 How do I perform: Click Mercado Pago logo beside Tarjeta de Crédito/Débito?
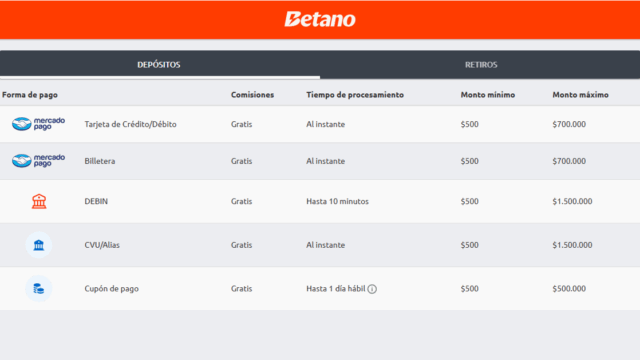coord(38,124)
